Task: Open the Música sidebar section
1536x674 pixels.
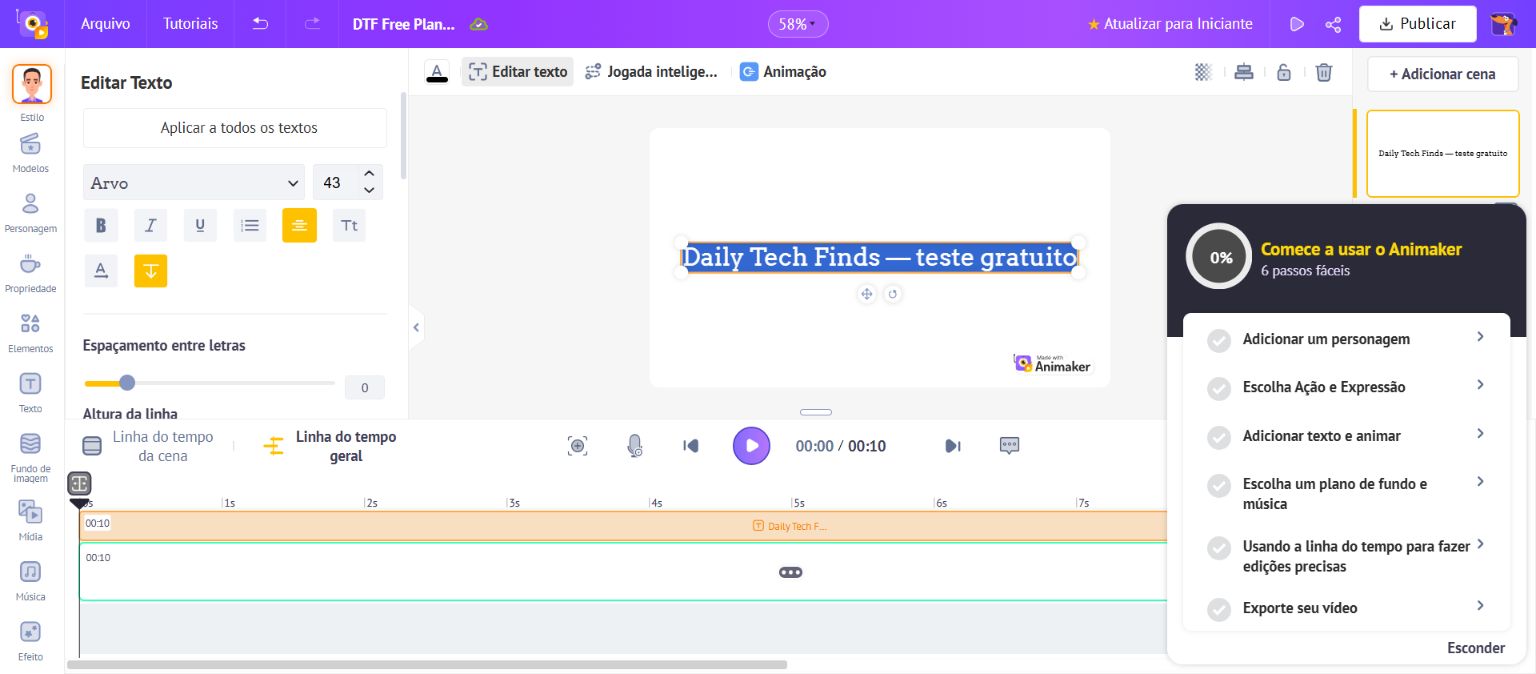Action: coord(31,580)
